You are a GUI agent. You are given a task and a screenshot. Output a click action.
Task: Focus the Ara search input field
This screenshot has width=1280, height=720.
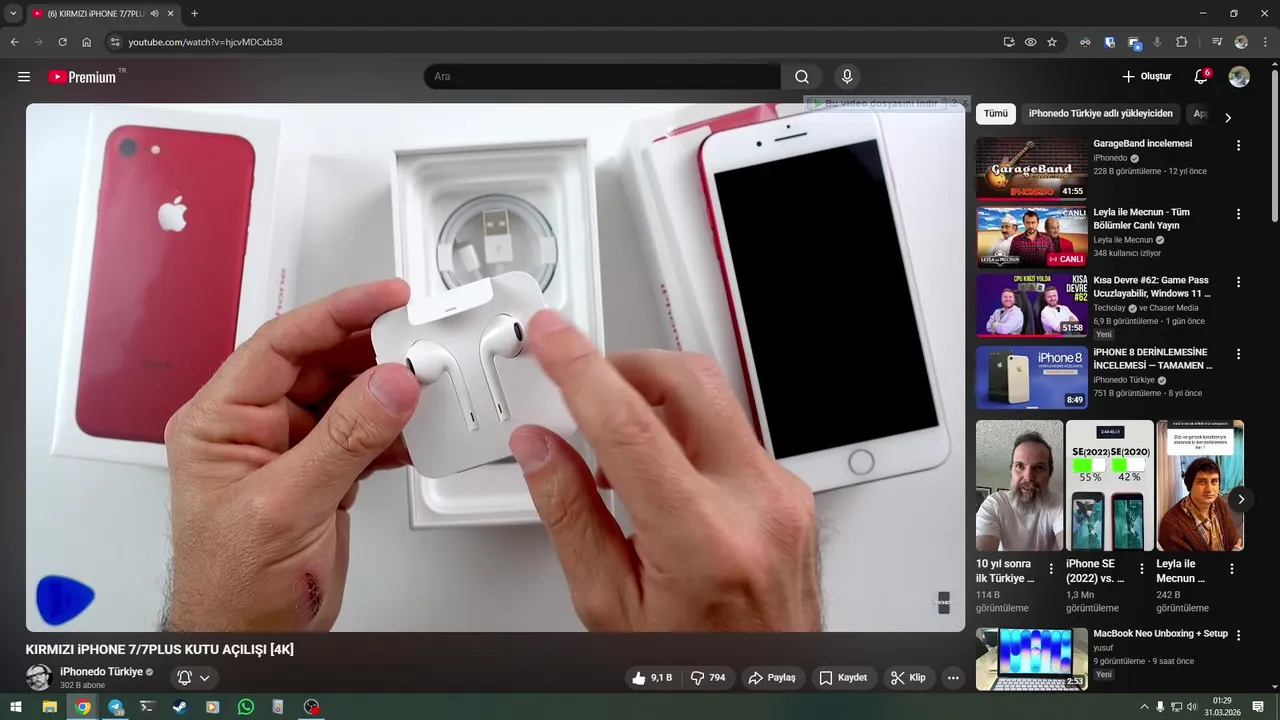click(602, 77)
